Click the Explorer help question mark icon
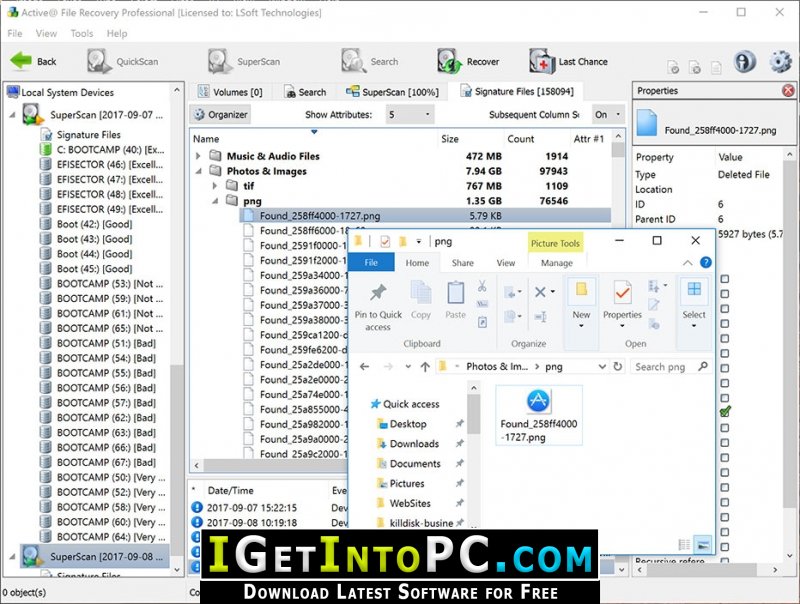This screenshot has width=800, height=604. point(706,262)
